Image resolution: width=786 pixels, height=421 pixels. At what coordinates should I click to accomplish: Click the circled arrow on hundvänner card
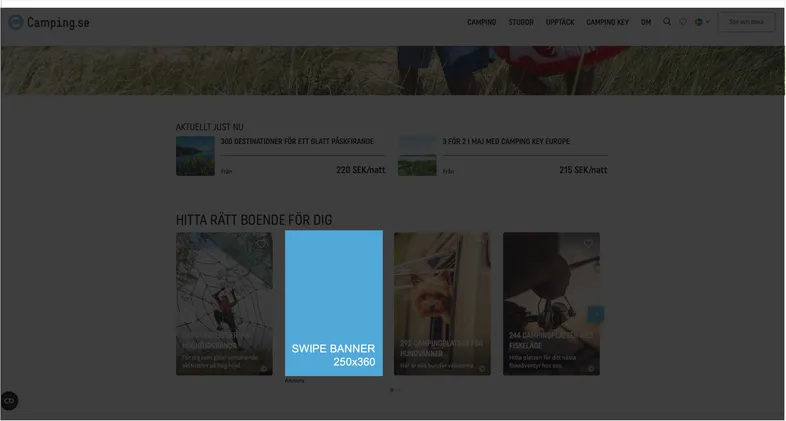tap(482, 368)
